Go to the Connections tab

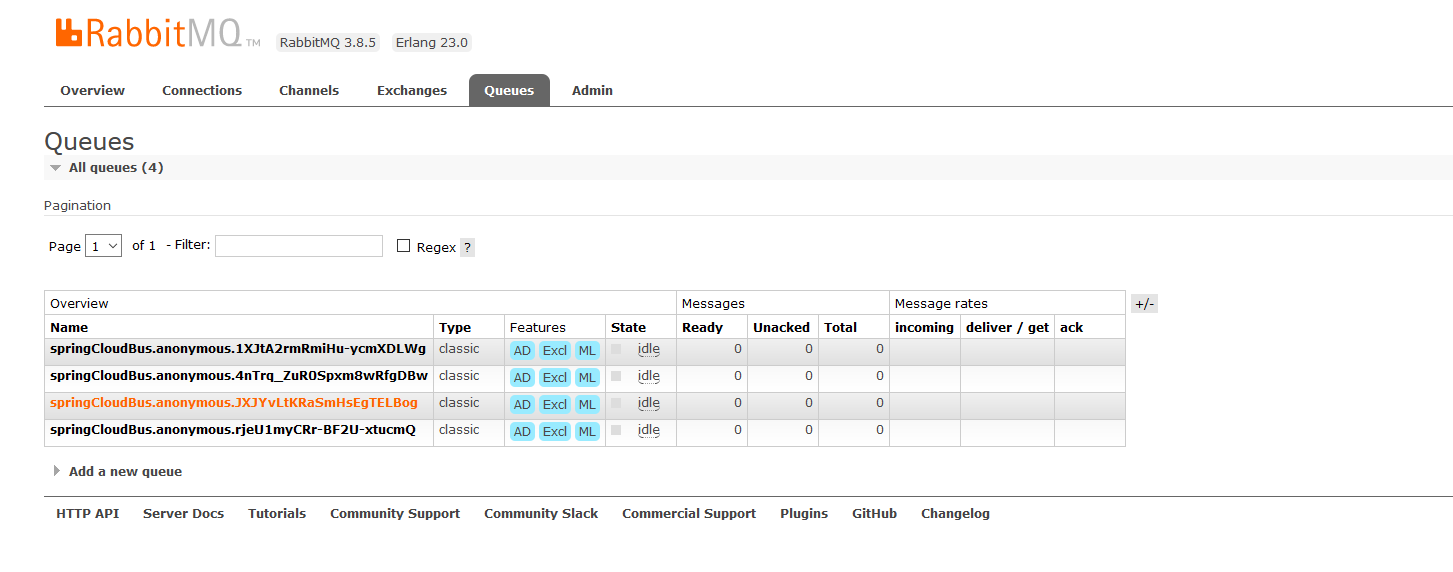pyautogui.click(x=202, y=90)
